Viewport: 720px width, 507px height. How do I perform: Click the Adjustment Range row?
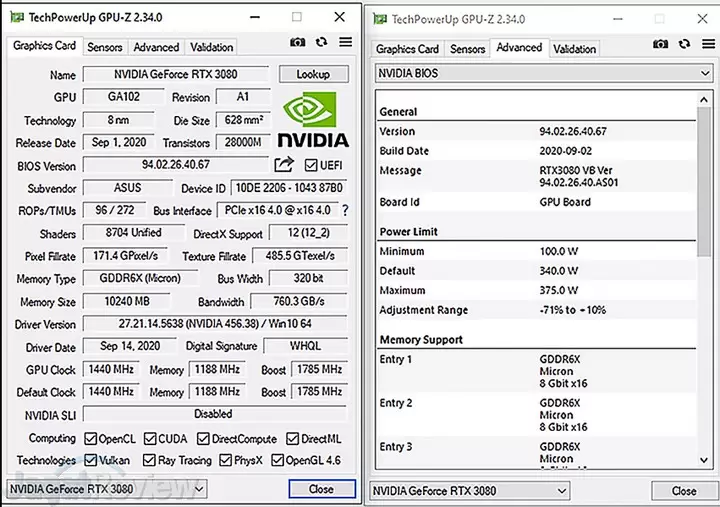(x=537, y=310)
